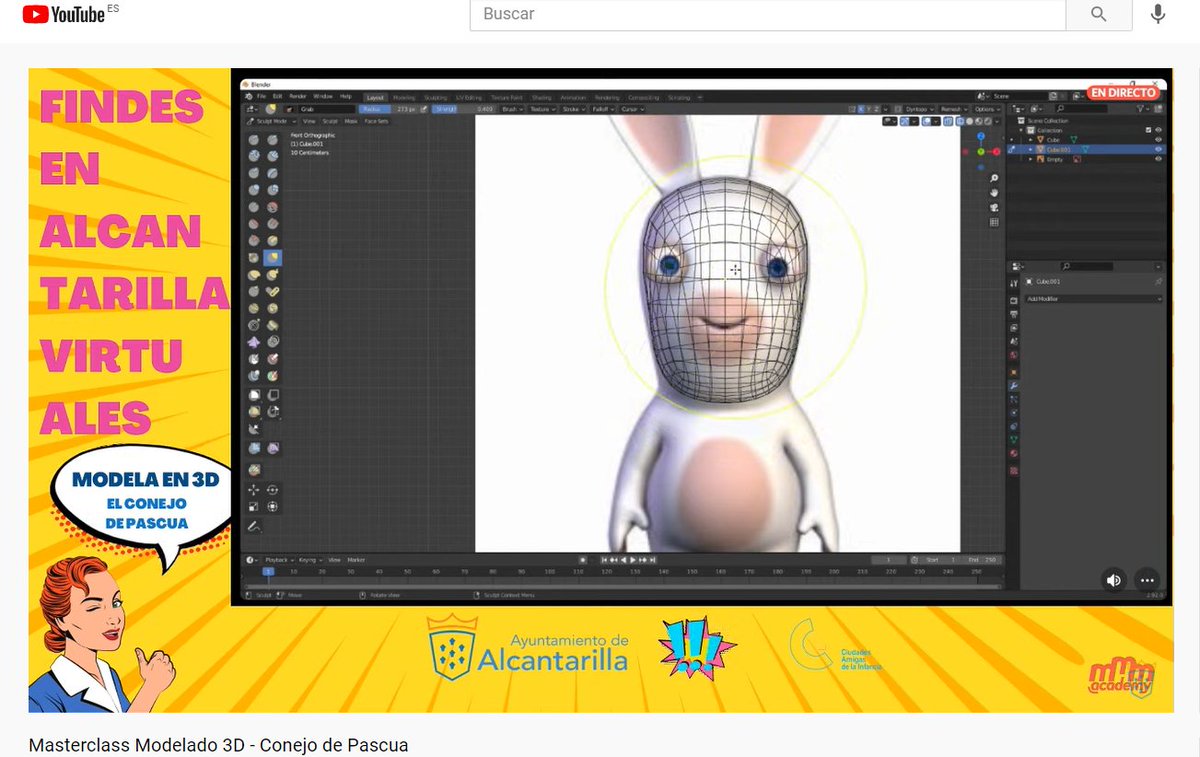1200x757 pixels.
Task: Open the Render menu
Action: click(297, 97)
